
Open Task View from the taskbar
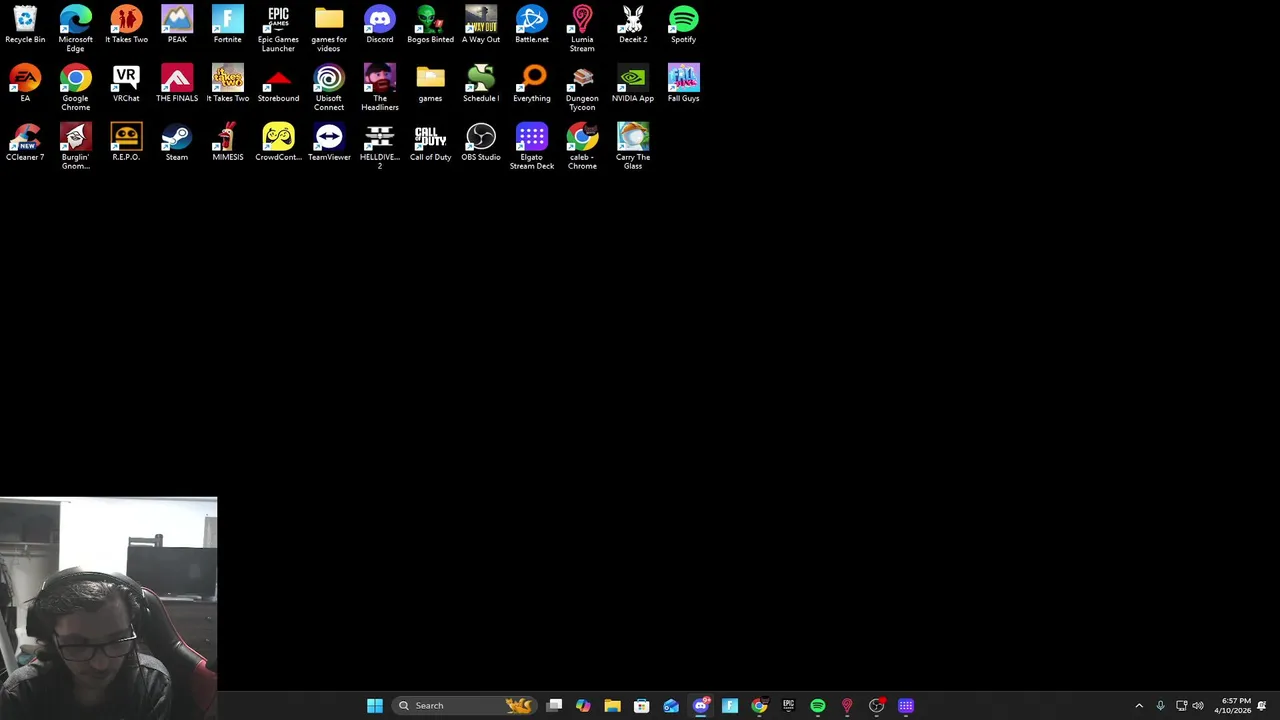pos(554,706)
